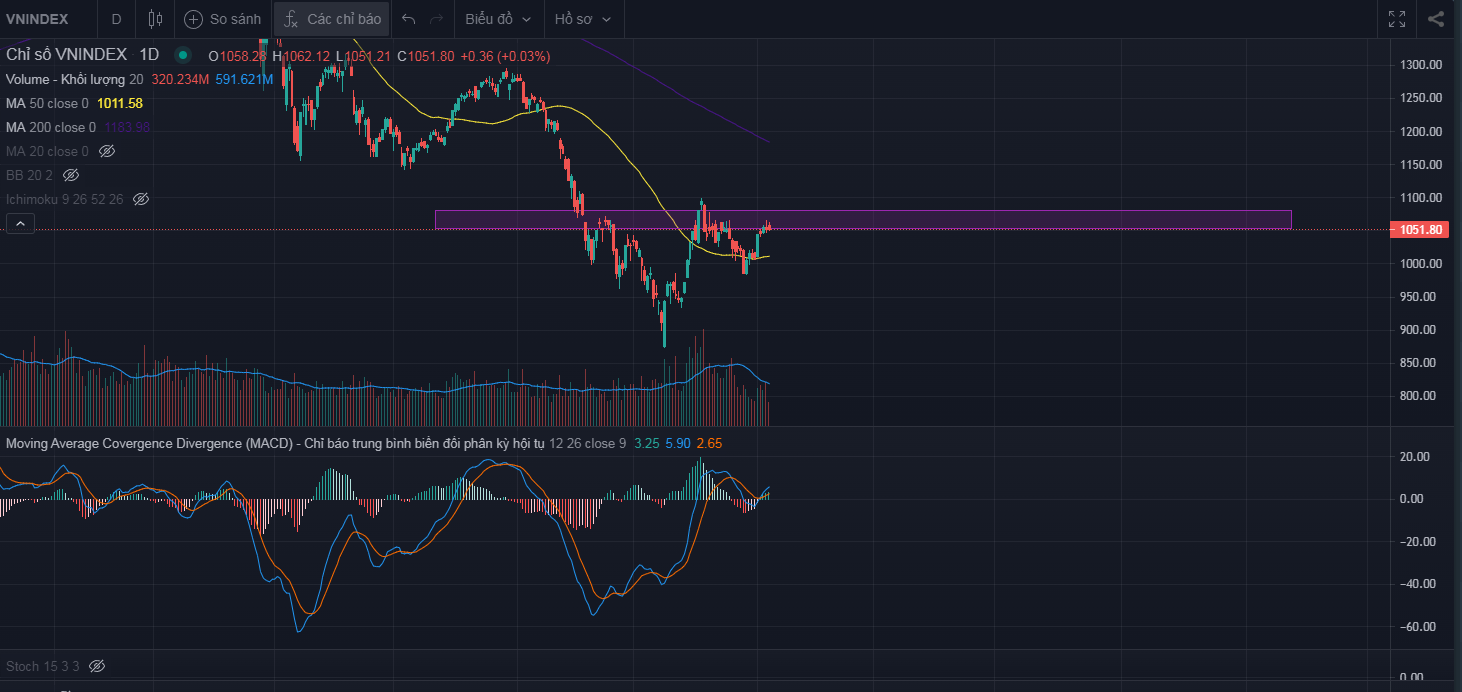
Task: Select the MA 50 close legend
Action: 47,103
